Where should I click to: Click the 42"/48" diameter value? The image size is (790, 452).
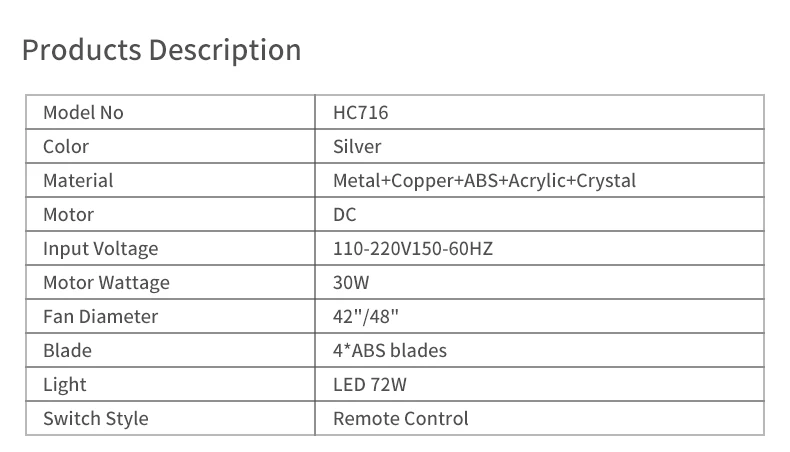367,317
